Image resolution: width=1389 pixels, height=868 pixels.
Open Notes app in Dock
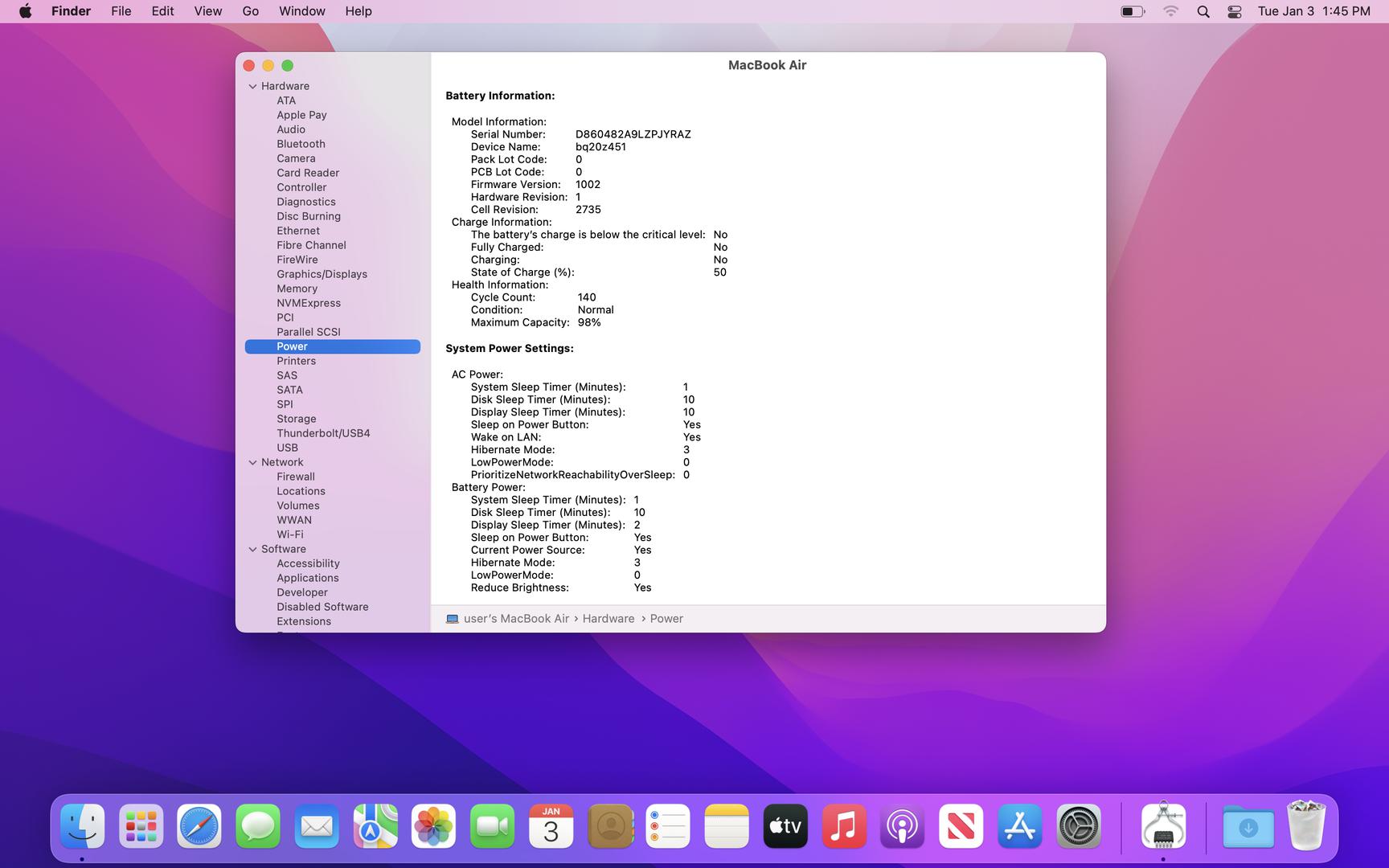pos(727,826)
